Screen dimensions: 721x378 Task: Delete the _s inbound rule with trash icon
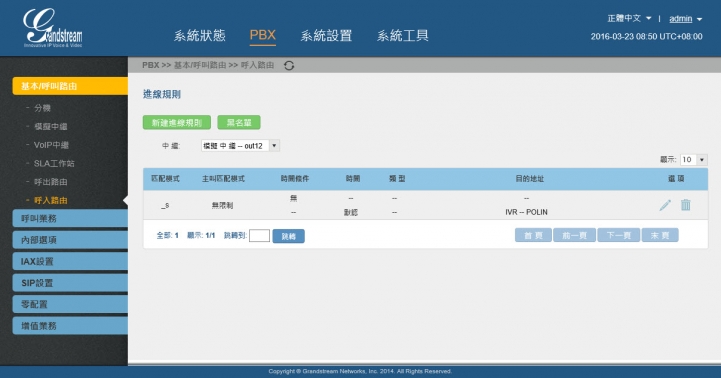686,205
